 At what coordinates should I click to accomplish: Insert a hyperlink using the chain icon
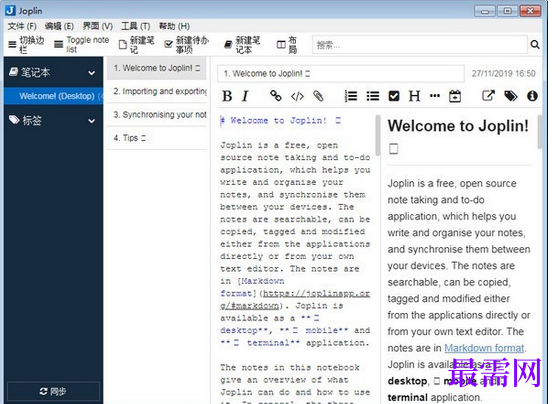point(276,96)
